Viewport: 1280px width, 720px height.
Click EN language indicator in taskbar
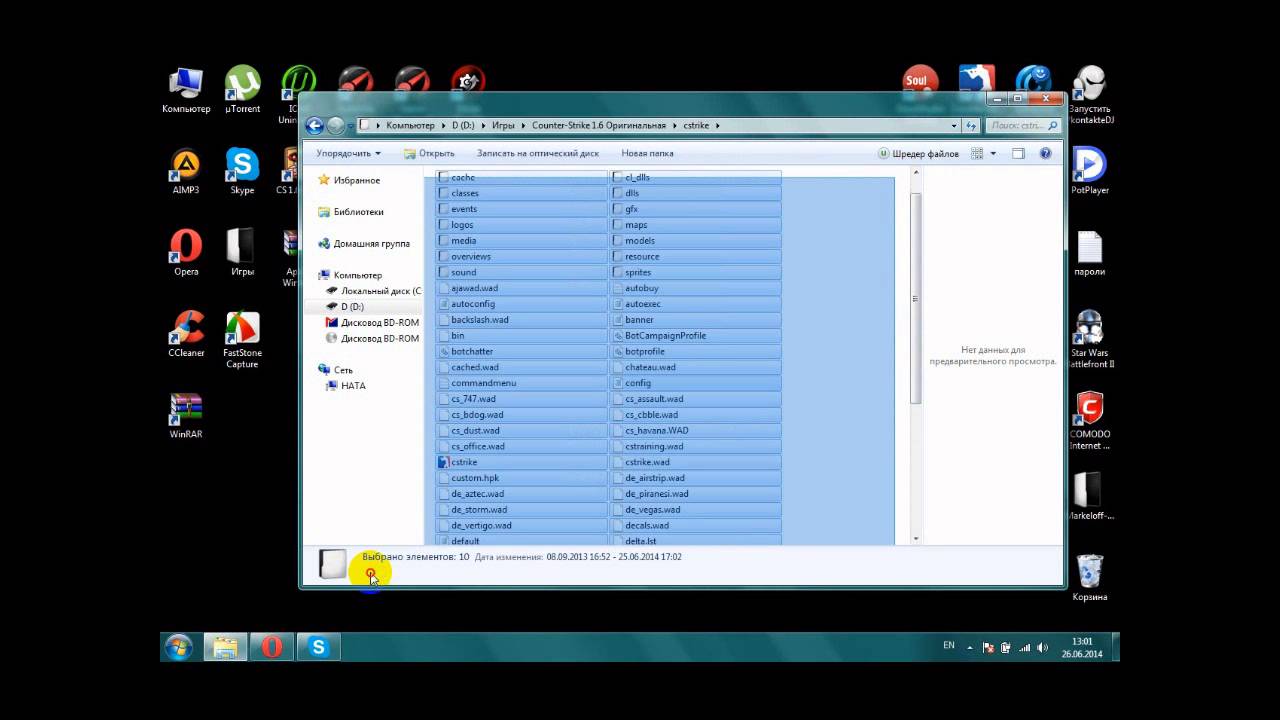[x=949, y=646]
